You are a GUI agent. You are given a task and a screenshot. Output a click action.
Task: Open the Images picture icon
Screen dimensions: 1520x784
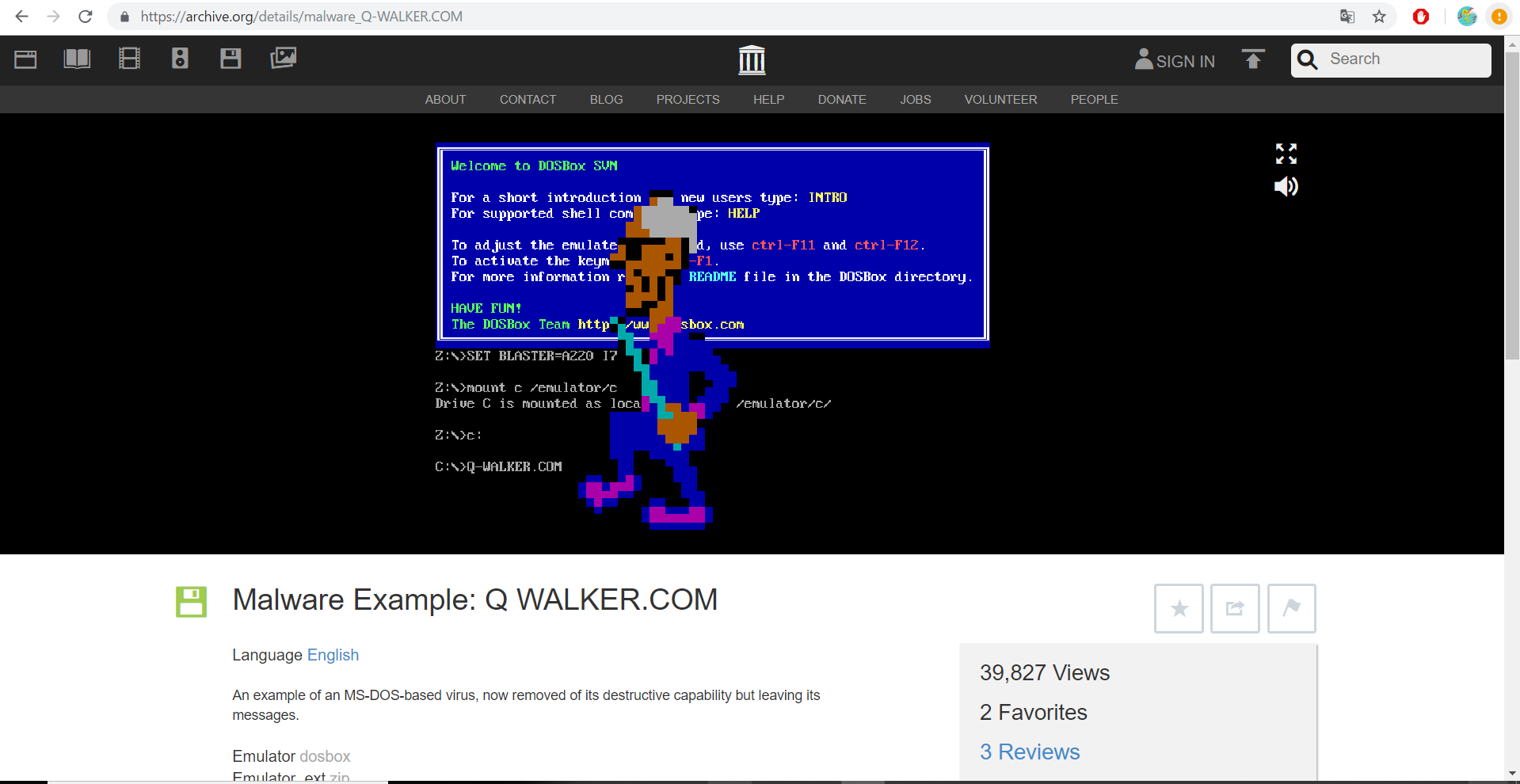283,58
